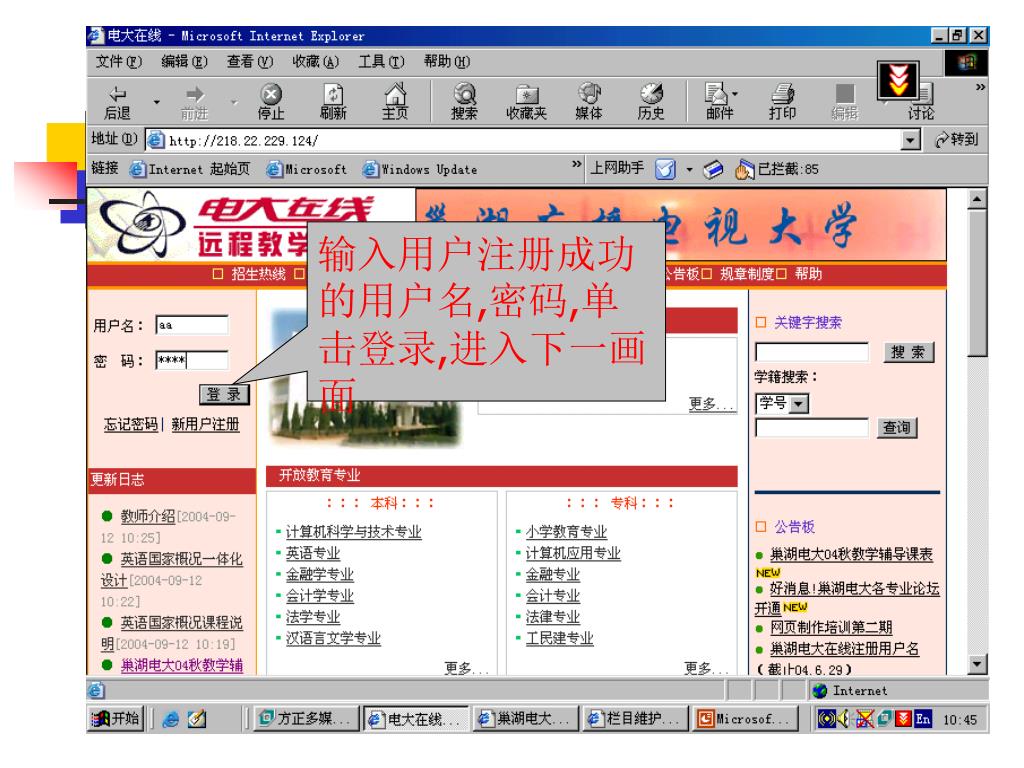The height and width of the screenshot is (768, 1024).
Task: Click the IE quick launch icon in taskbar
Action: click(x=170, y=719)
